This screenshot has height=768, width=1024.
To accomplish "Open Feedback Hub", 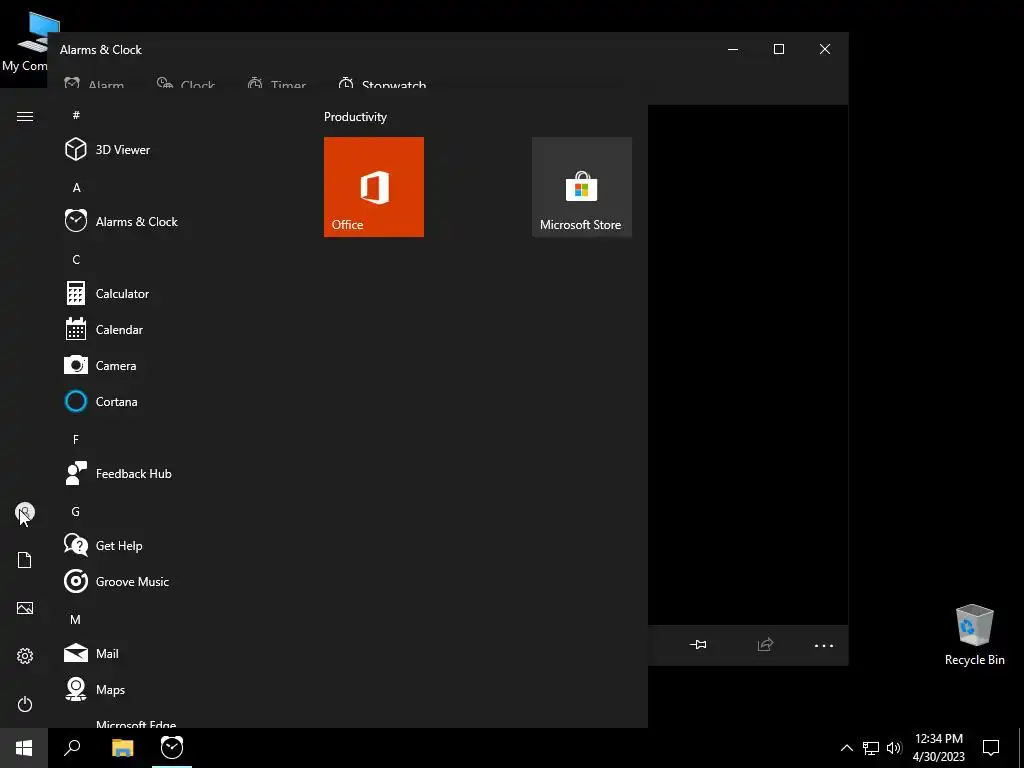I will click(176, 473).
